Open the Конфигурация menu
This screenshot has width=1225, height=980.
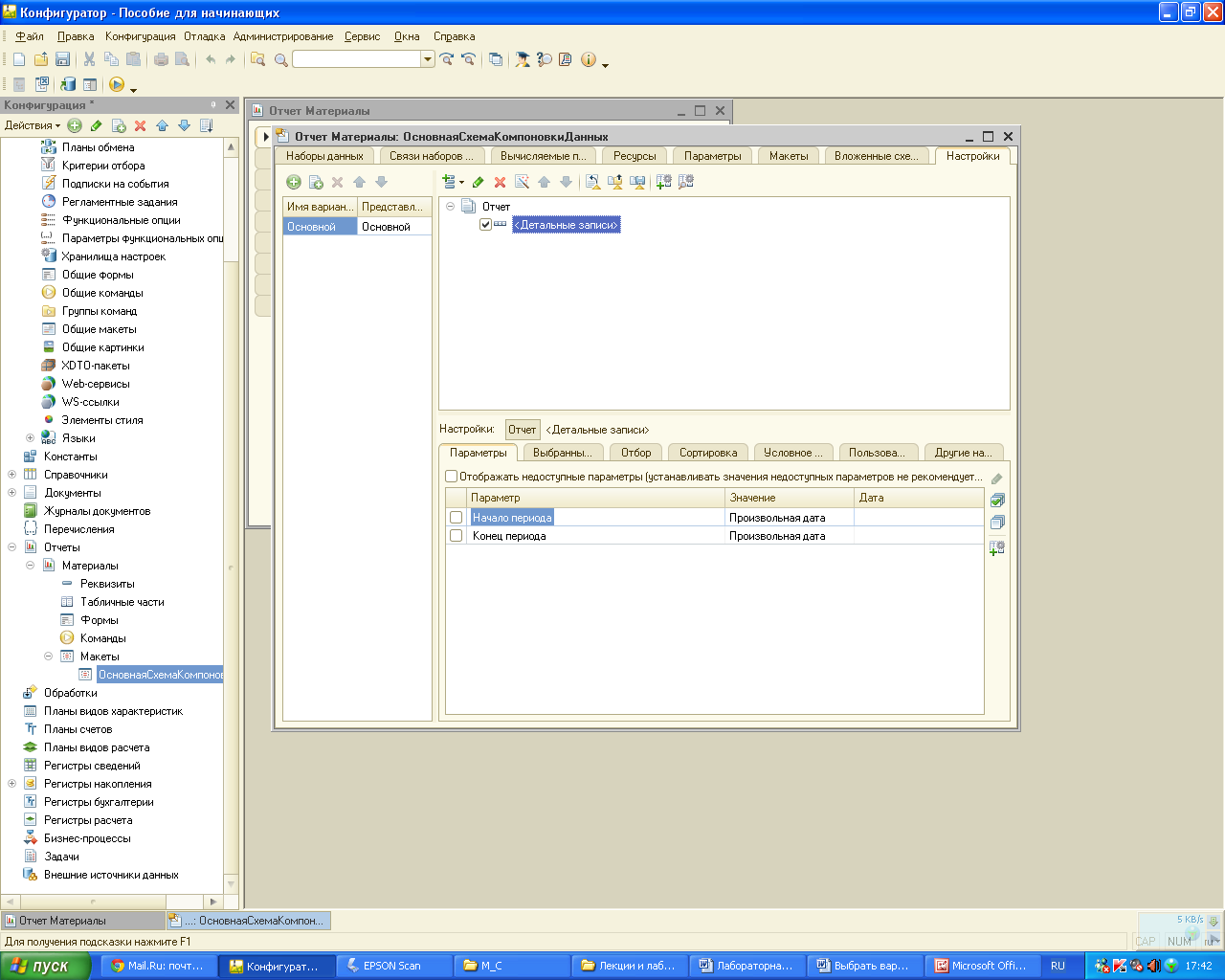coord(141,36)
